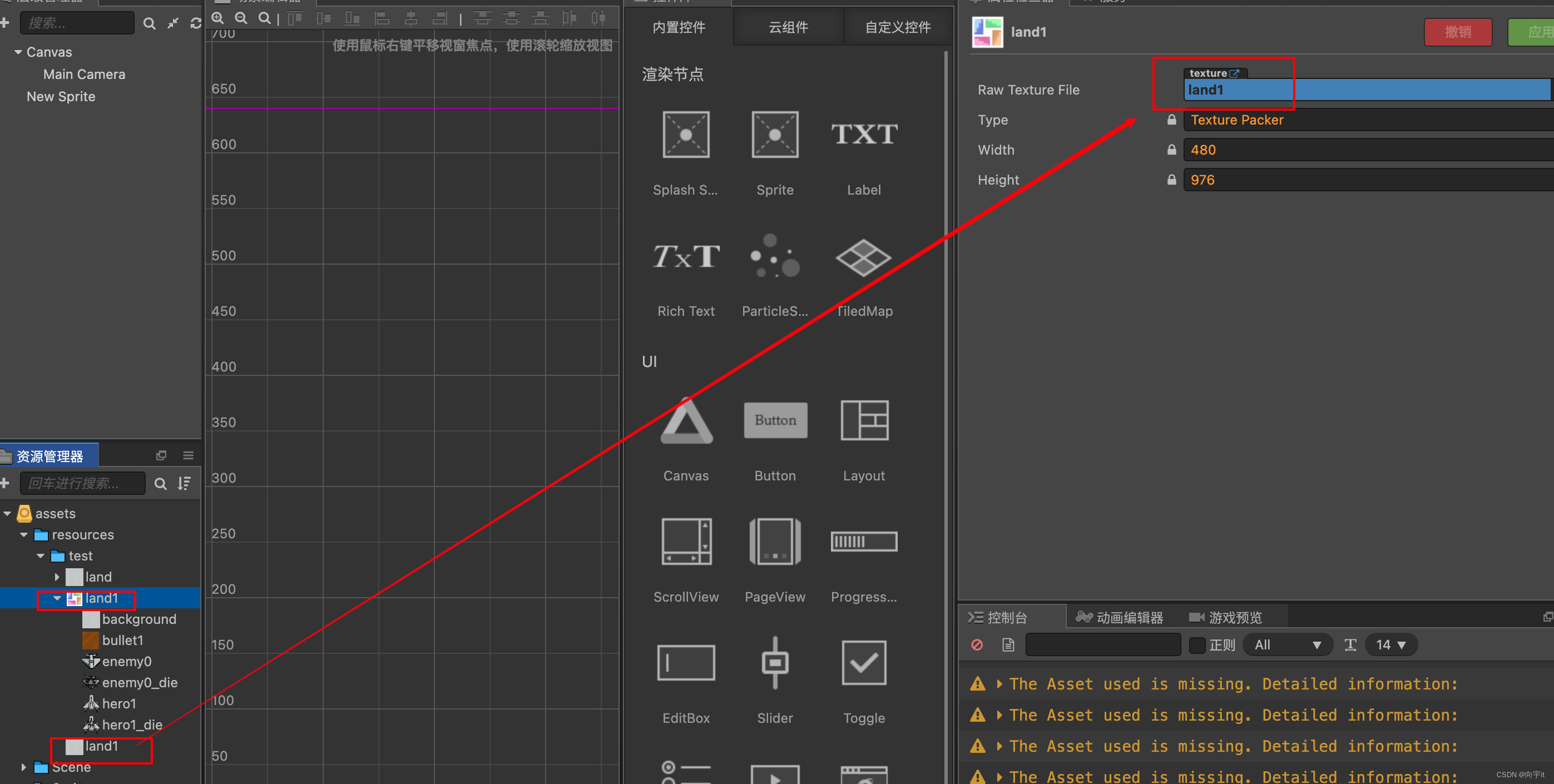The image size is (1554, 784).
Task: Click the clear console icon
Action: [x=977, y=644]
